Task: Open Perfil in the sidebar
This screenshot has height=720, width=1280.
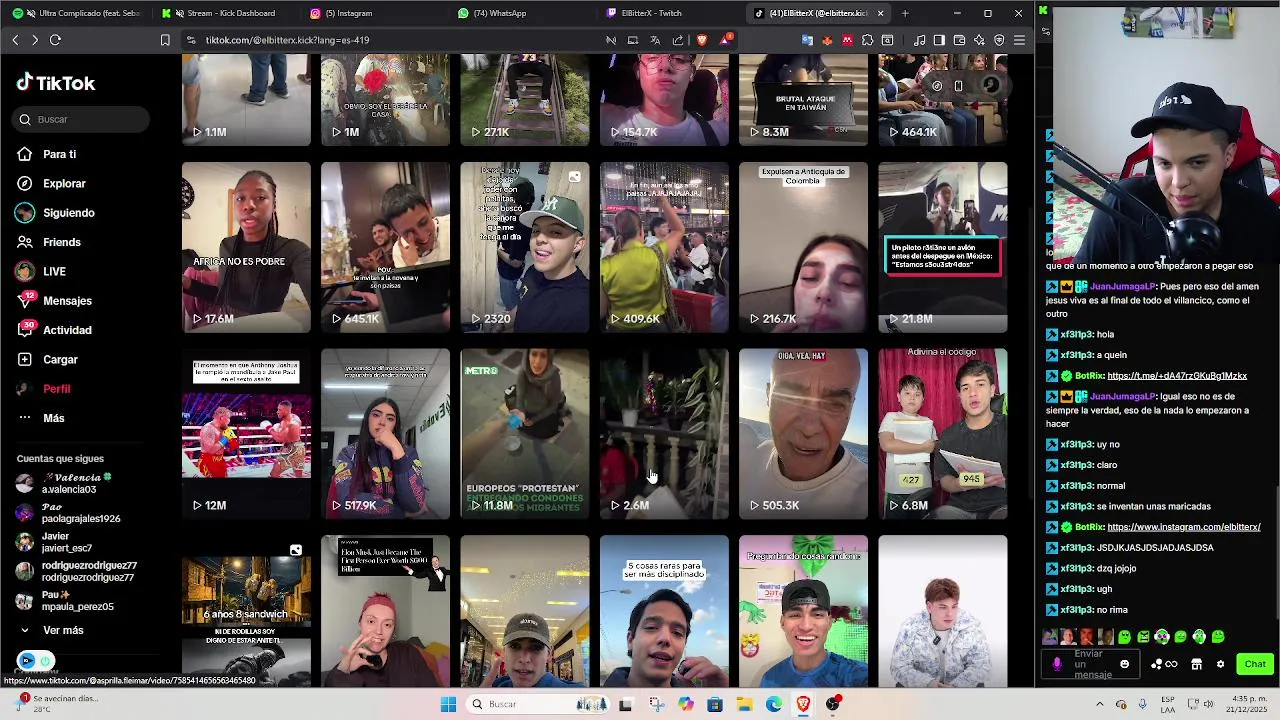Action: coord(44,388)
